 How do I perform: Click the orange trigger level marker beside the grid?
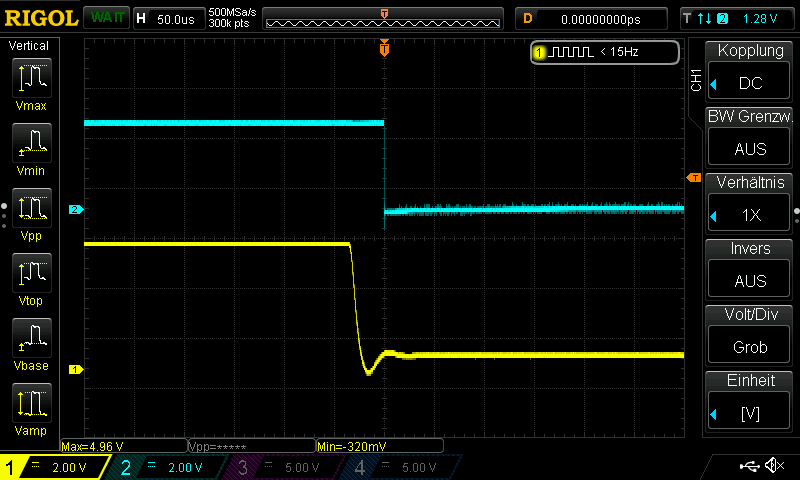(x=694, y=178)
